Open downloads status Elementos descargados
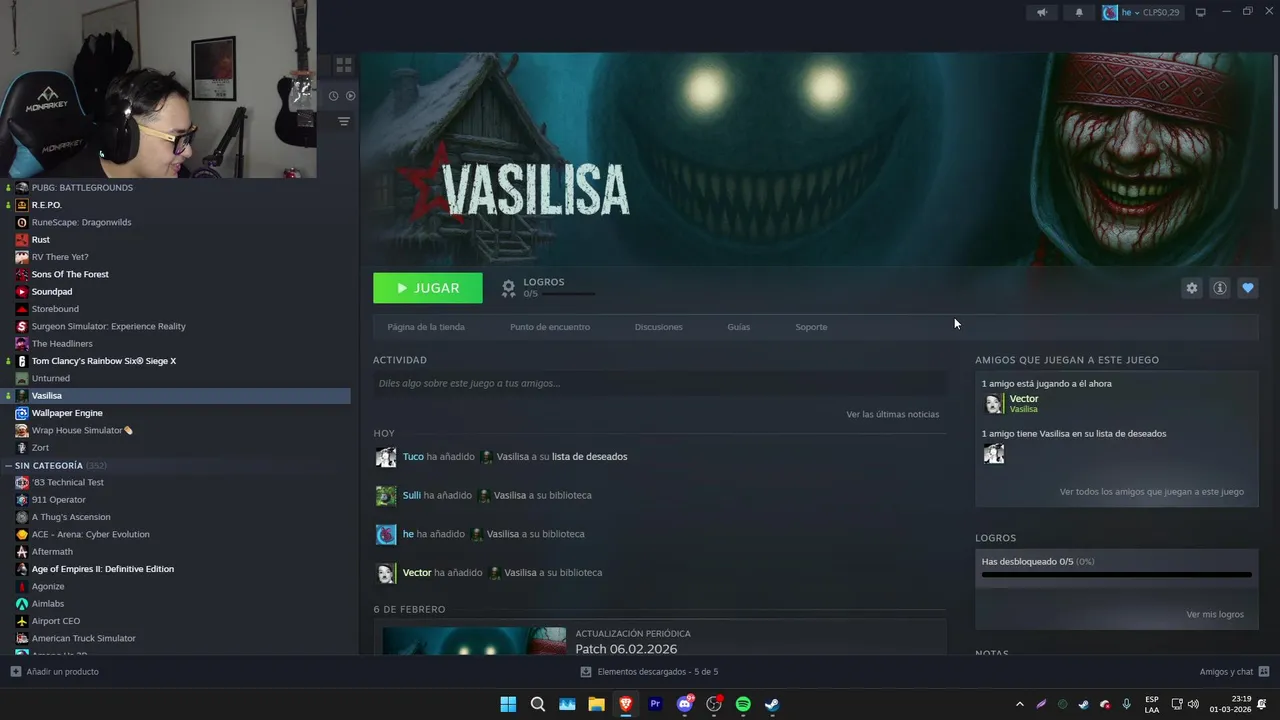 649,672
